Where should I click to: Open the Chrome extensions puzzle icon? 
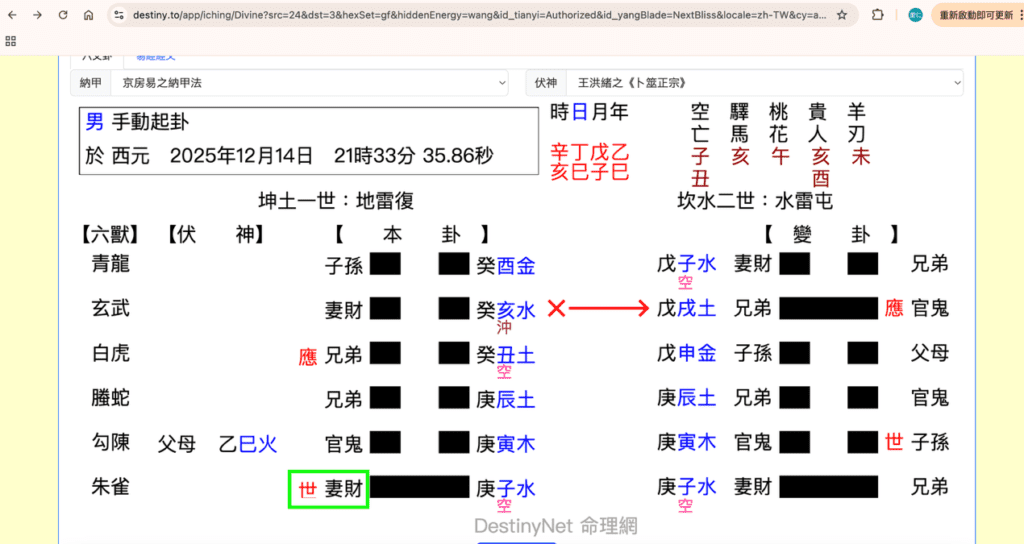[x=878, y=15]
